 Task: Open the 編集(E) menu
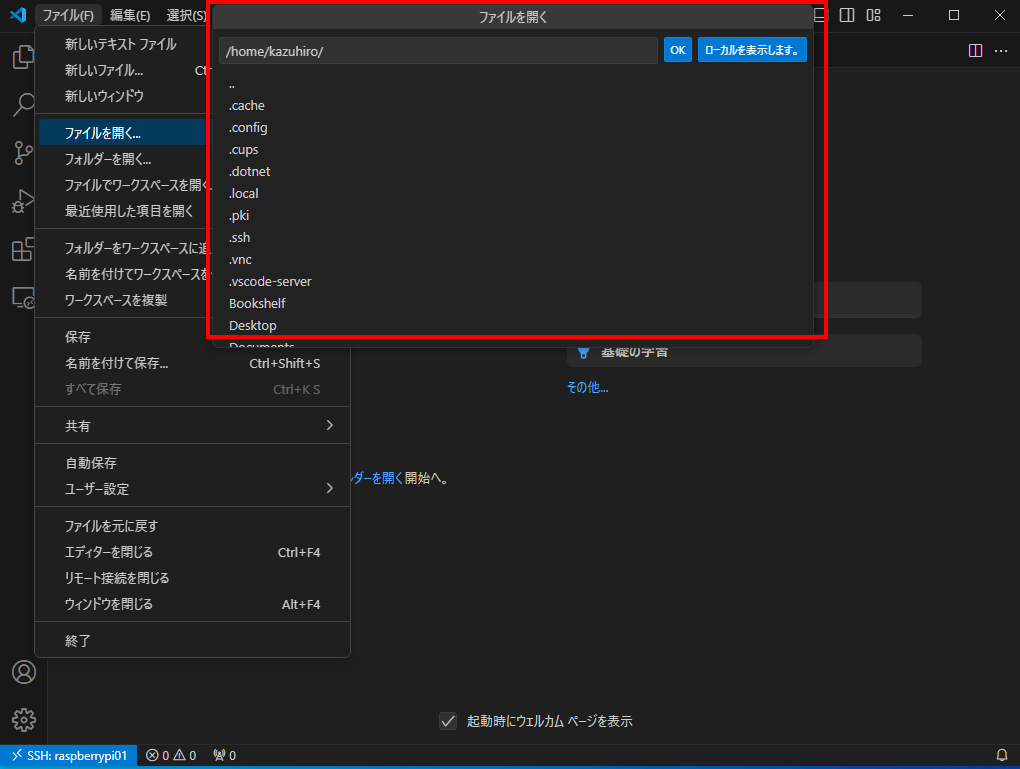click(x=130, y=15)
